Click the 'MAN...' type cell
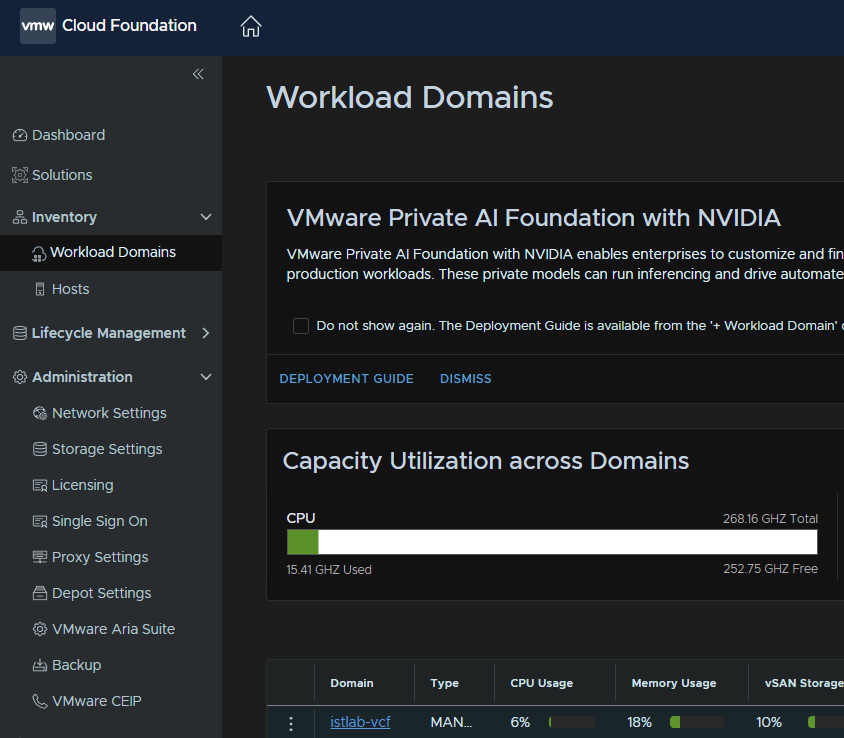The height and width of the screenshot is (738, 844). (451, 722)
